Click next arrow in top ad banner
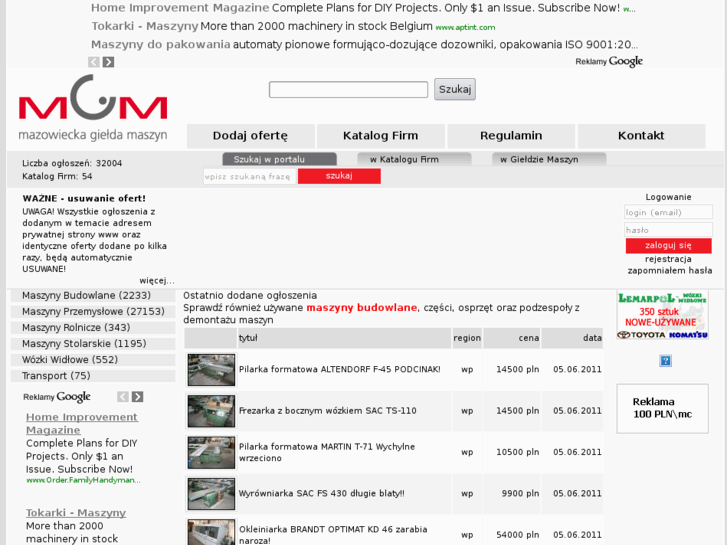 [108, 62]
